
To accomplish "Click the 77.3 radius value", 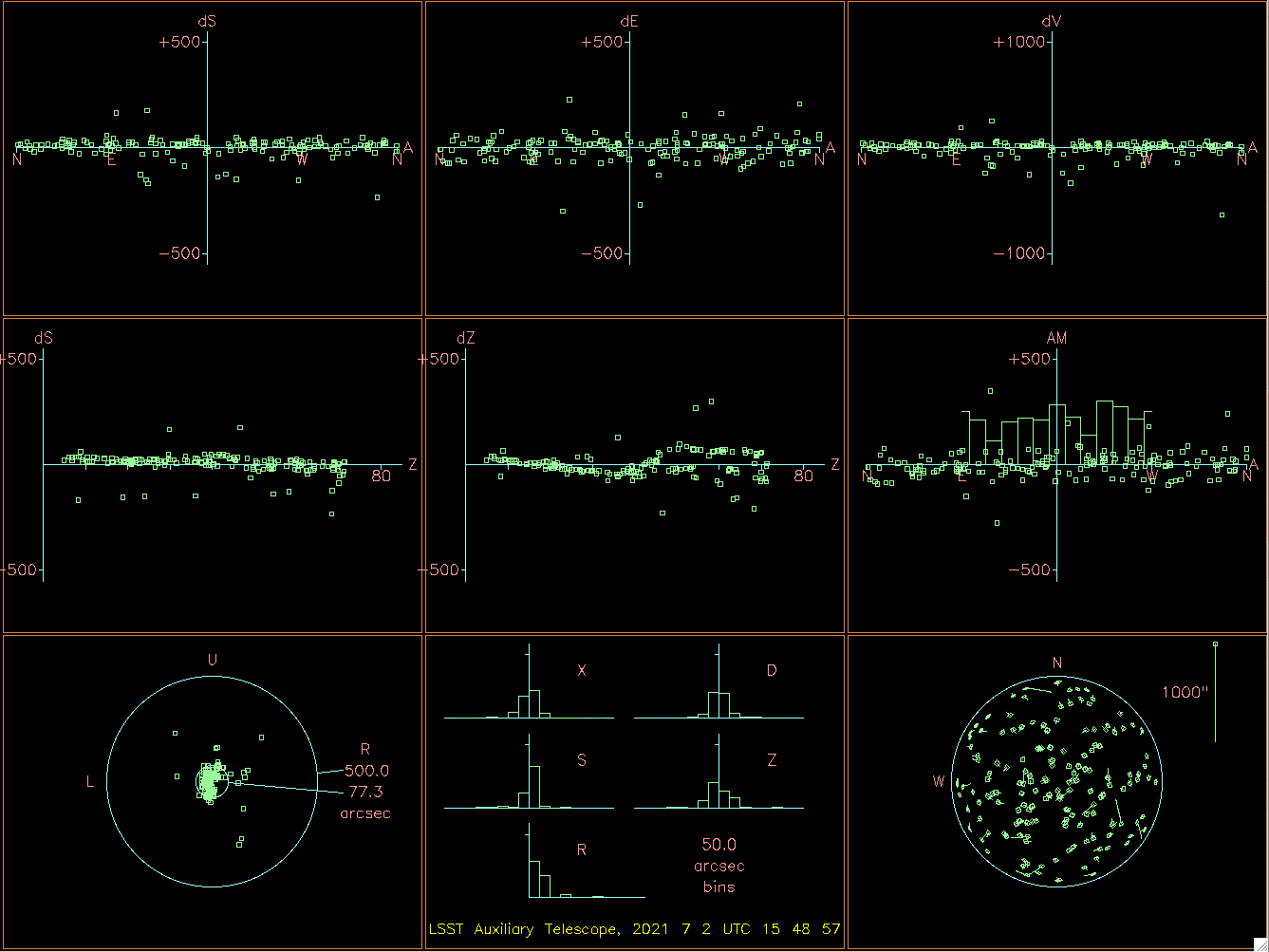I will click(x=366, y=792).
